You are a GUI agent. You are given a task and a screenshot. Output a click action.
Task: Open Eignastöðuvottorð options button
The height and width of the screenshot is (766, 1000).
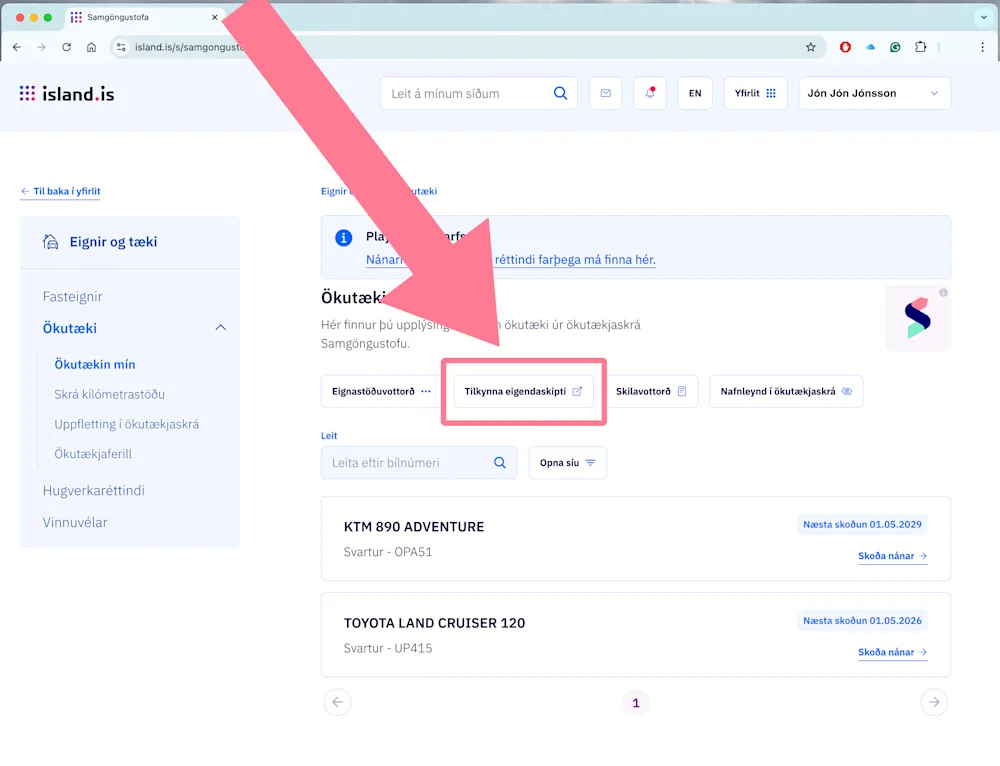tap(381, 392)
